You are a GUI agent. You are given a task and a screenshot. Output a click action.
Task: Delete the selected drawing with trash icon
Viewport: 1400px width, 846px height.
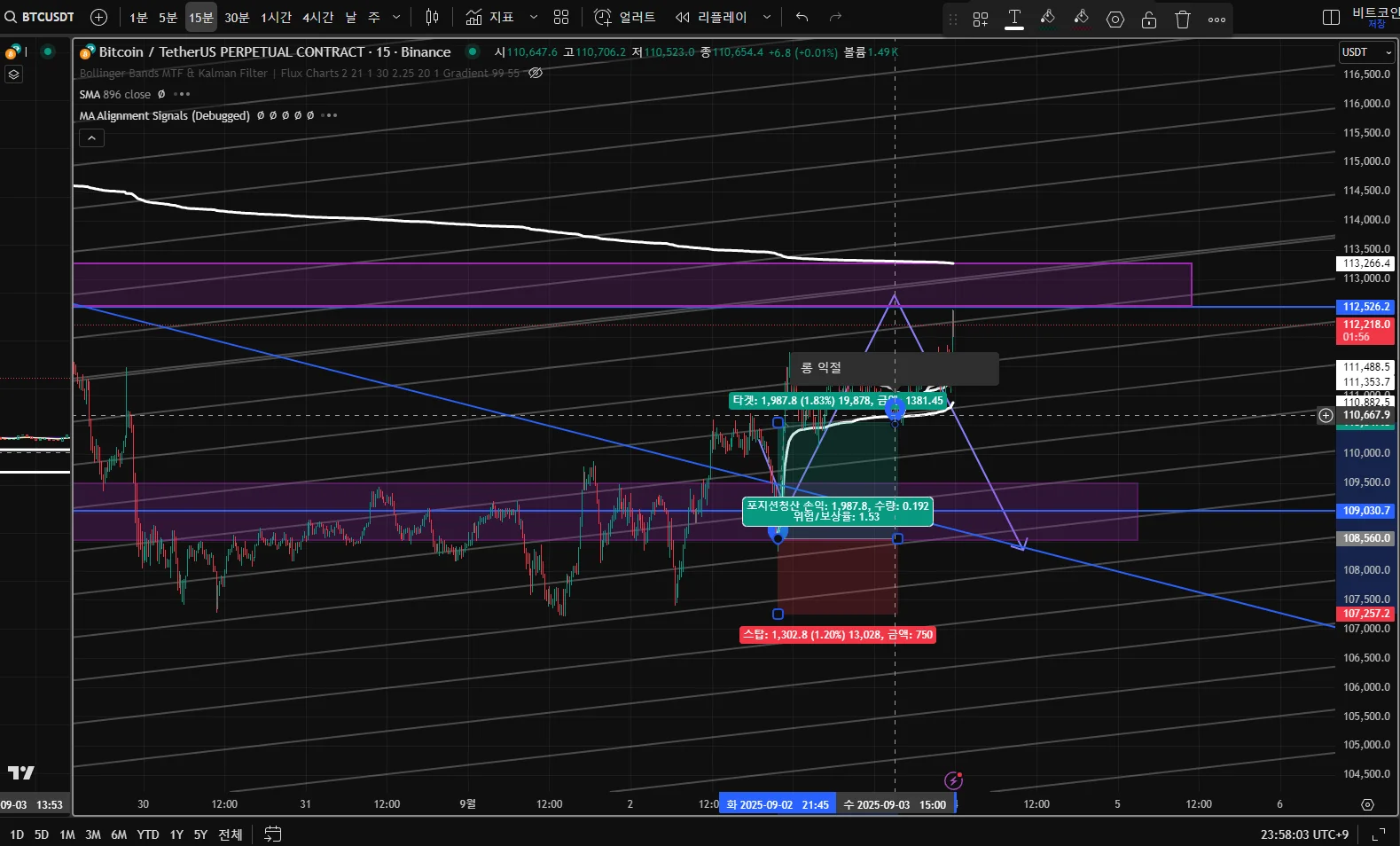[1183, 19]
